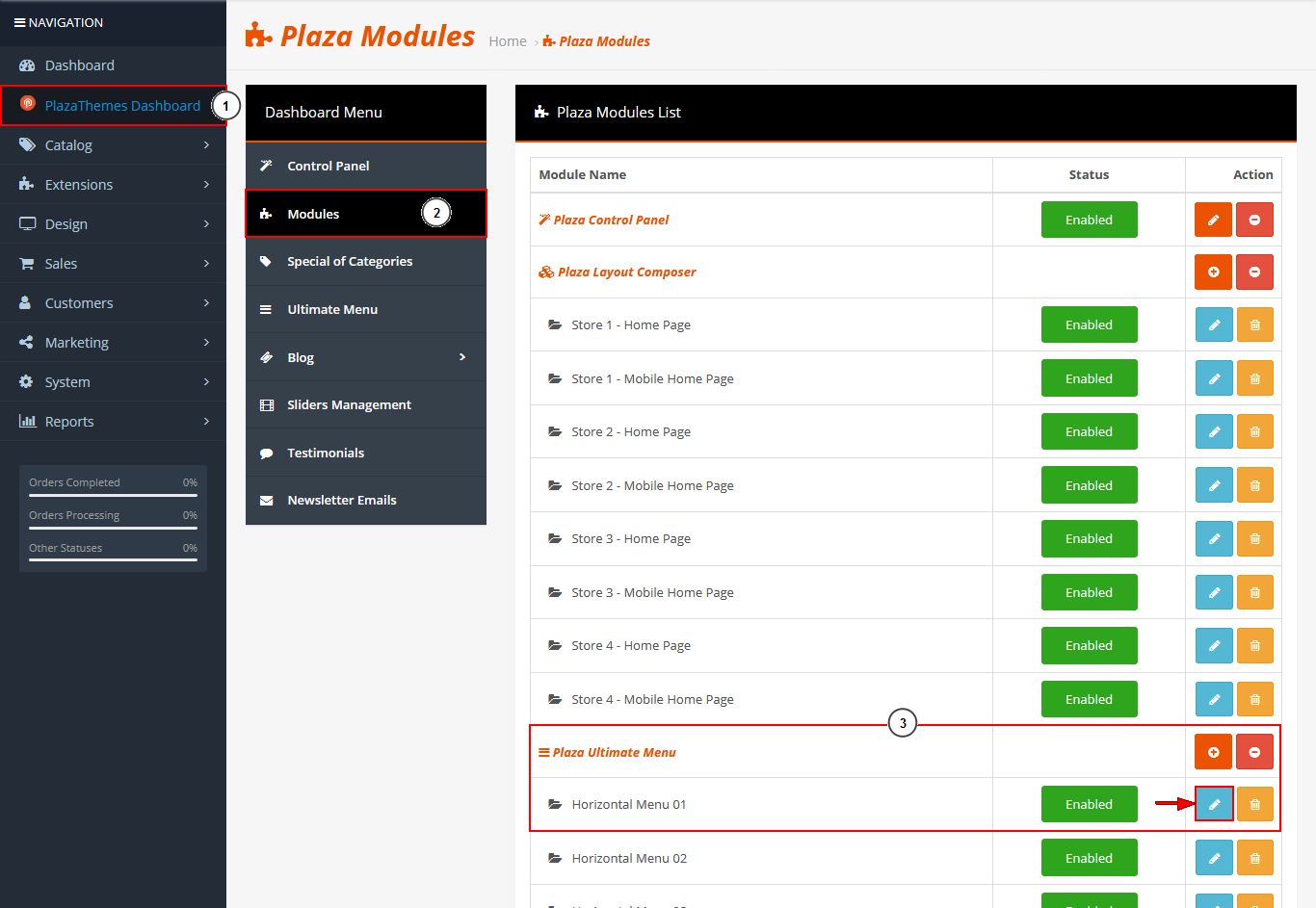Image resolution: width=1316 pixels, height=908 pixels.
Task: Toggle Enabled status of Store 1 - Home Page
Action: pos(1089,324)
